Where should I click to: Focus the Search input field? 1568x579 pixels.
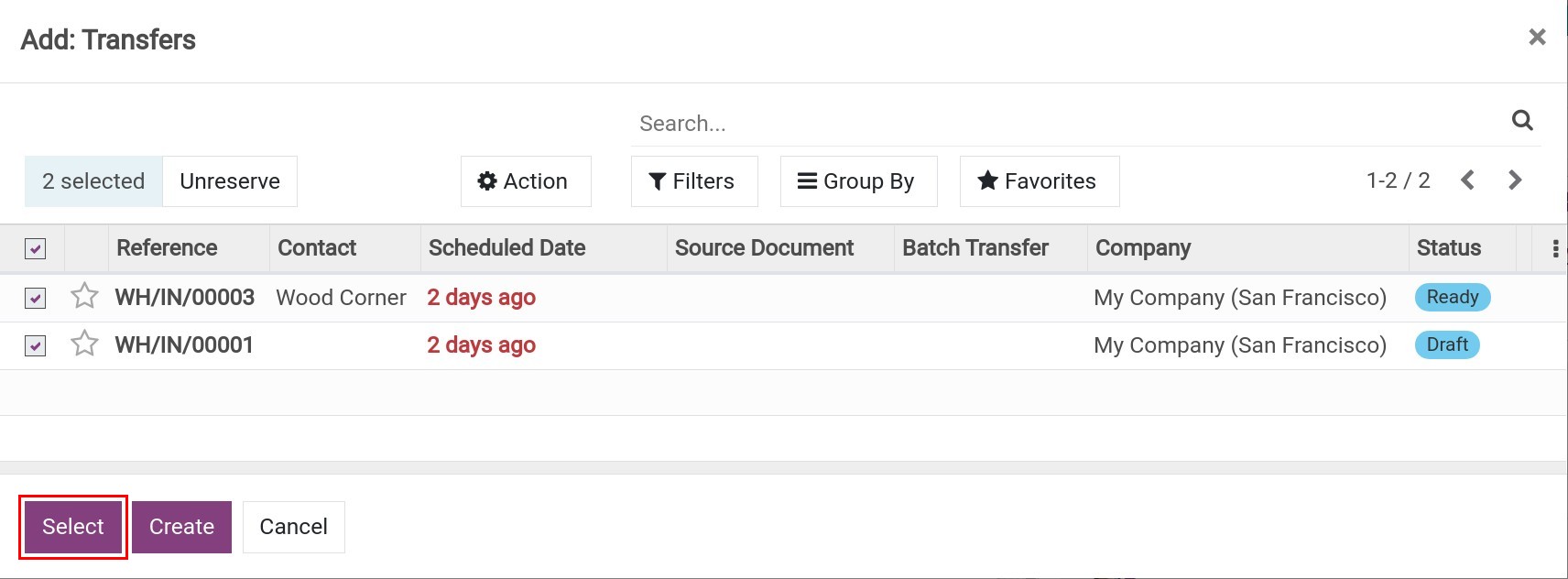pos(1062,124)
